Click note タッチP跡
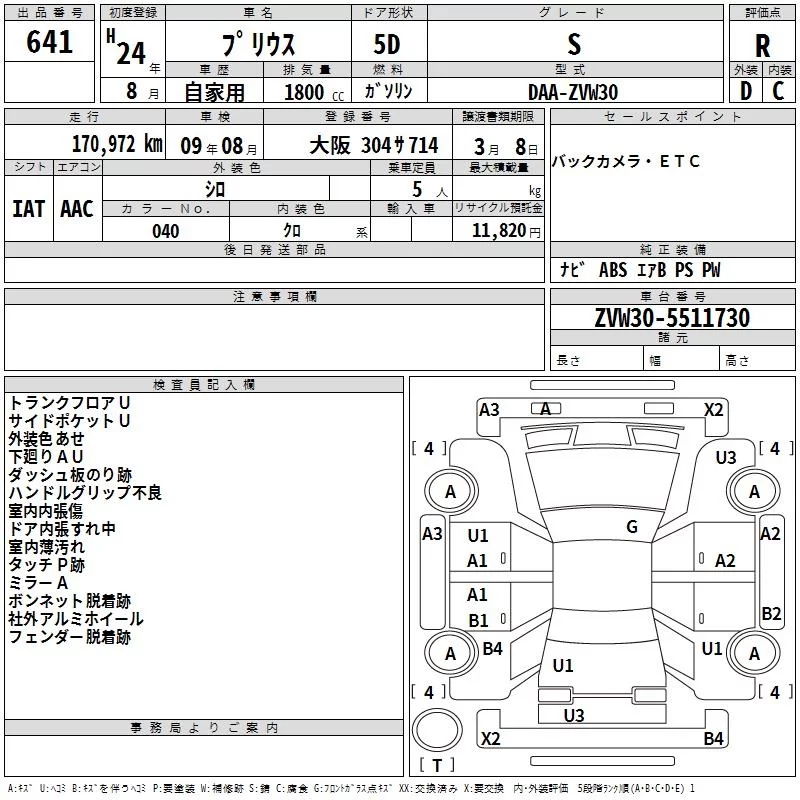 (x=46, y=565)
